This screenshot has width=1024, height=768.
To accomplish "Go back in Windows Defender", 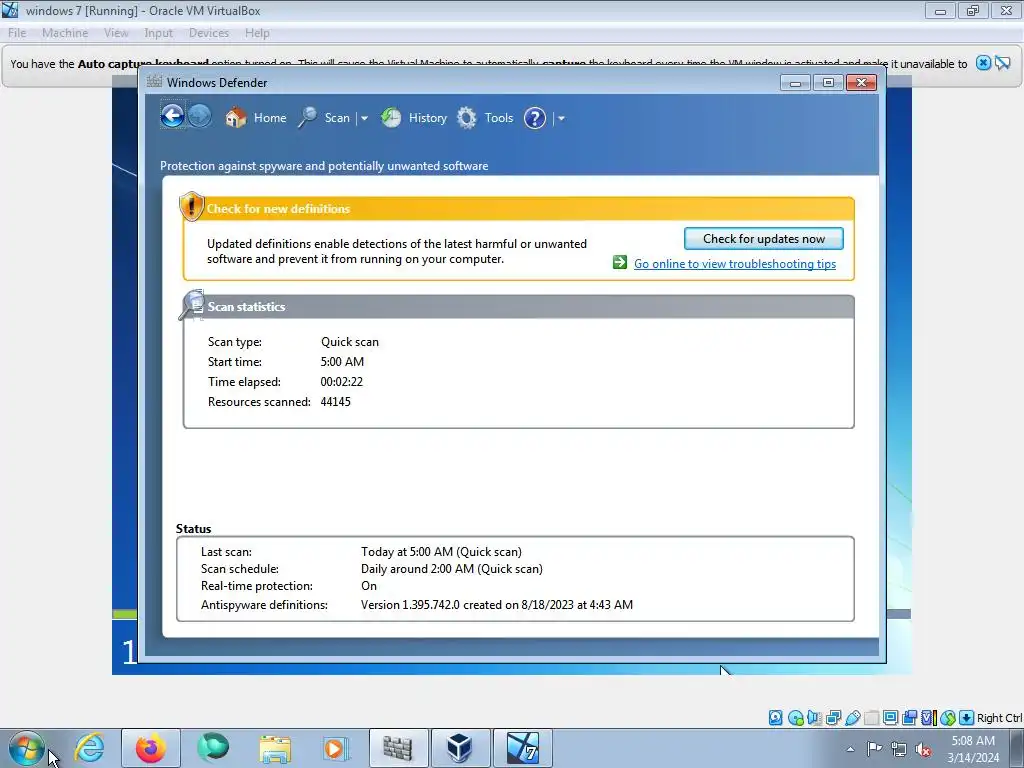I will pos(172,117).
